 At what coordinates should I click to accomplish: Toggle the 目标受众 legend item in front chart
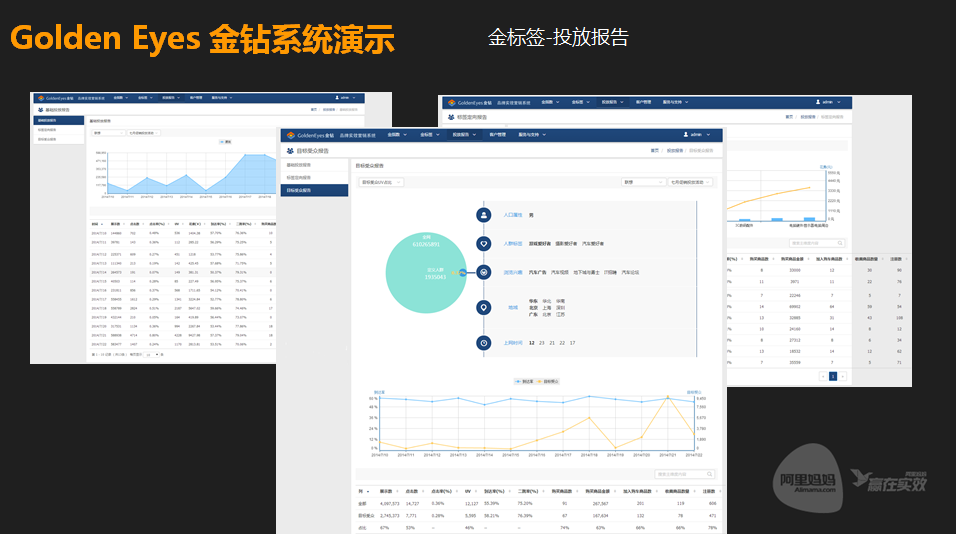[x=548, y=382]
